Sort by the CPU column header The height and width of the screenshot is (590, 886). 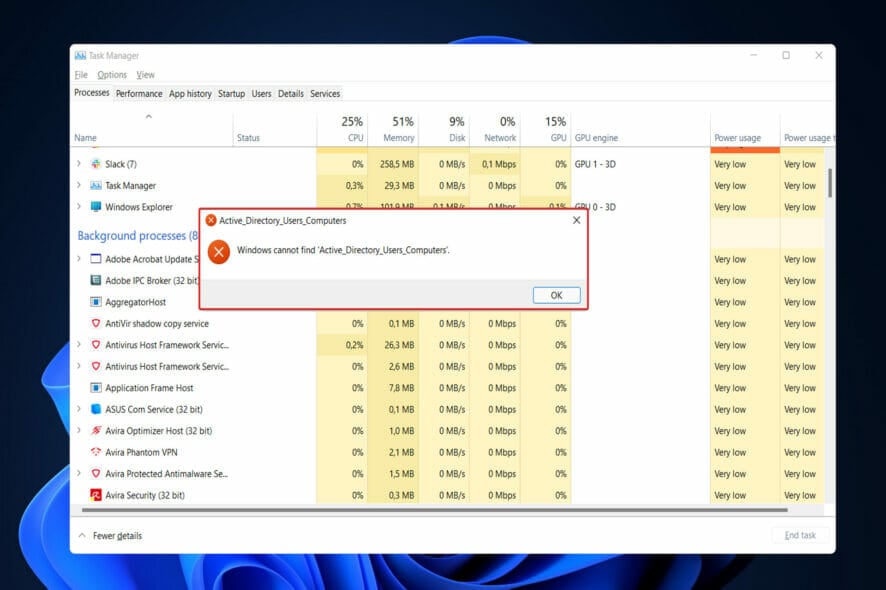[x=342, y=129]
